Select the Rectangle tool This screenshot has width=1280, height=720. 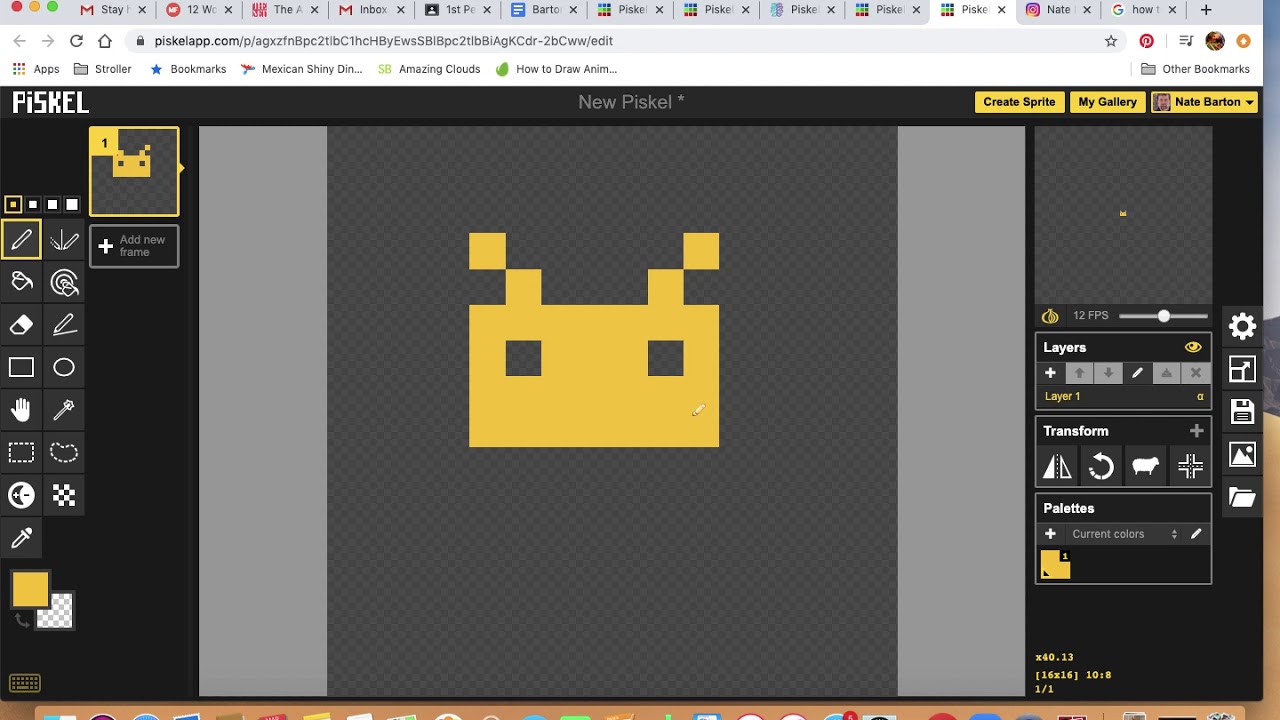[21, 368]
